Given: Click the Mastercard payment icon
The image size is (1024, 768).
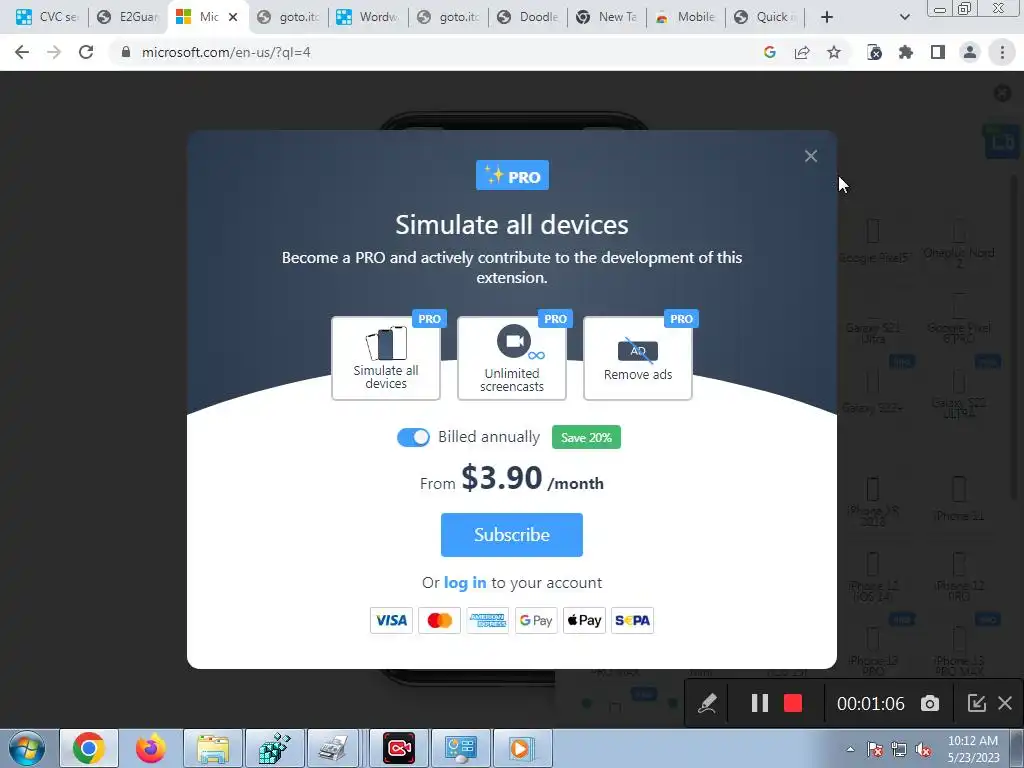Looking at the screenshot, I should [x=440, y=620].
